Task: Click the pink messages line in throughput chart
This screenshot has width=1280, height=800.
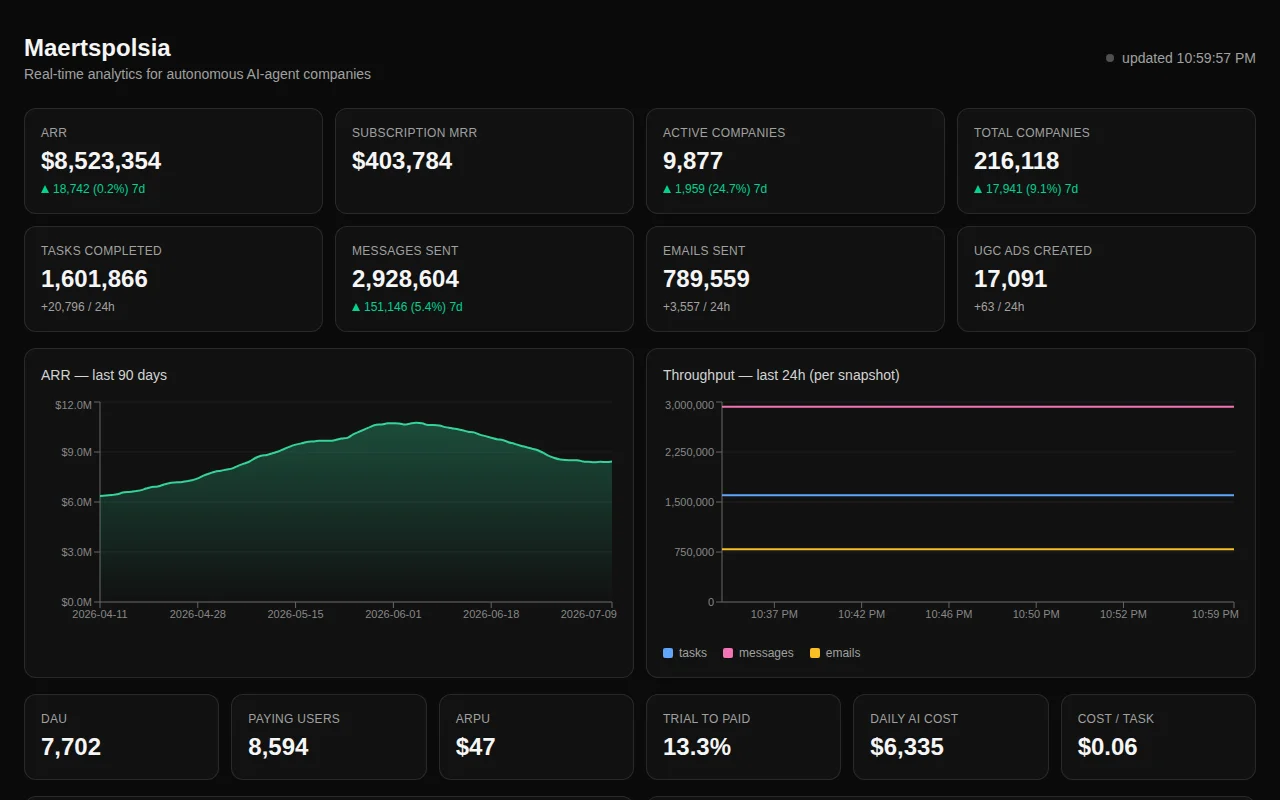Action: click(x=977, y=407)
